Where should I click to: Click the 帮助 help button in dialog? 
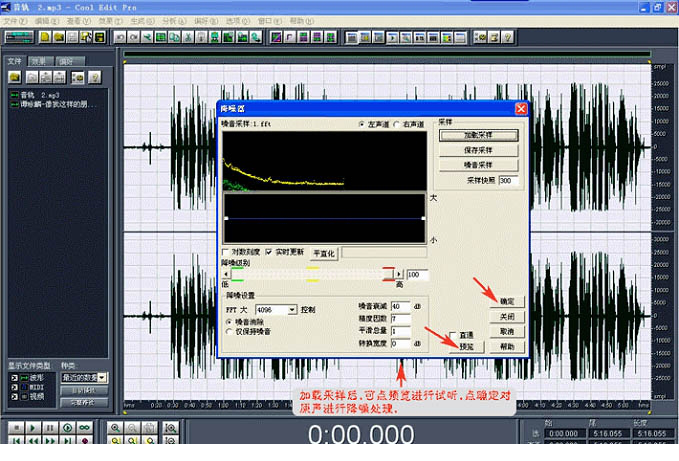(507, 347)
